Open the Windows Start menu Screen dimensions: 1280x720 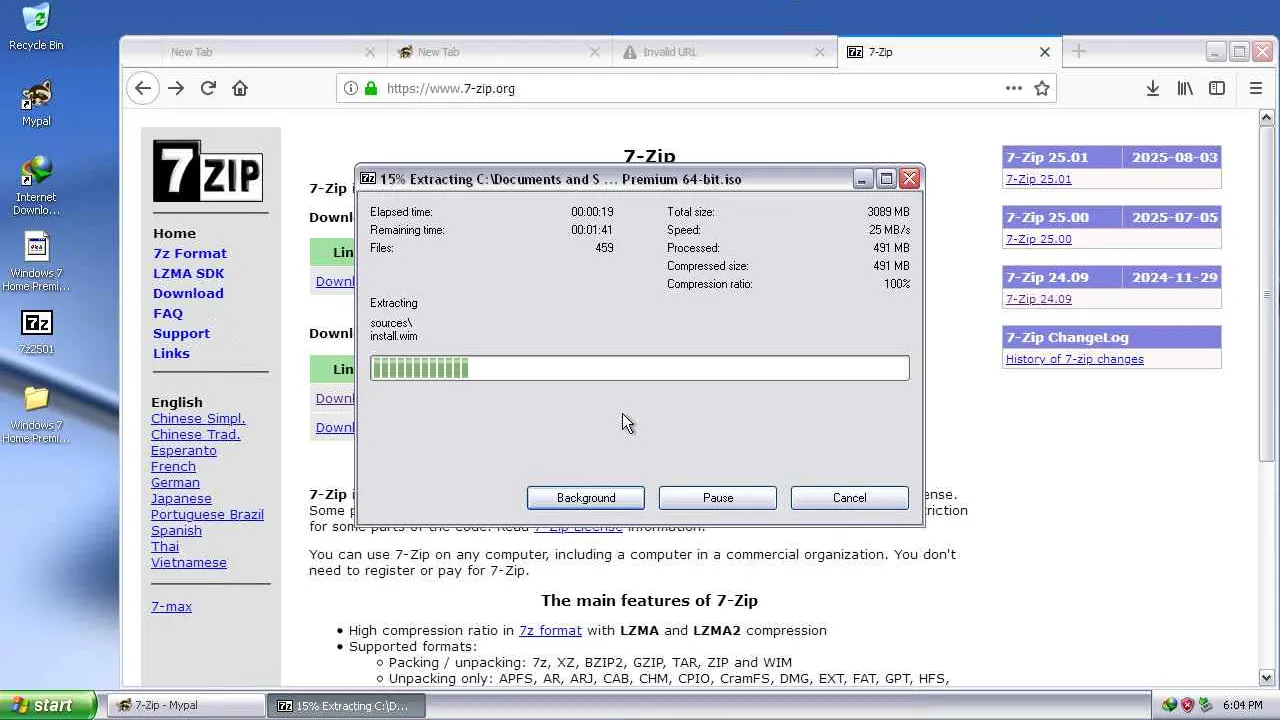(x=48, y=705)
